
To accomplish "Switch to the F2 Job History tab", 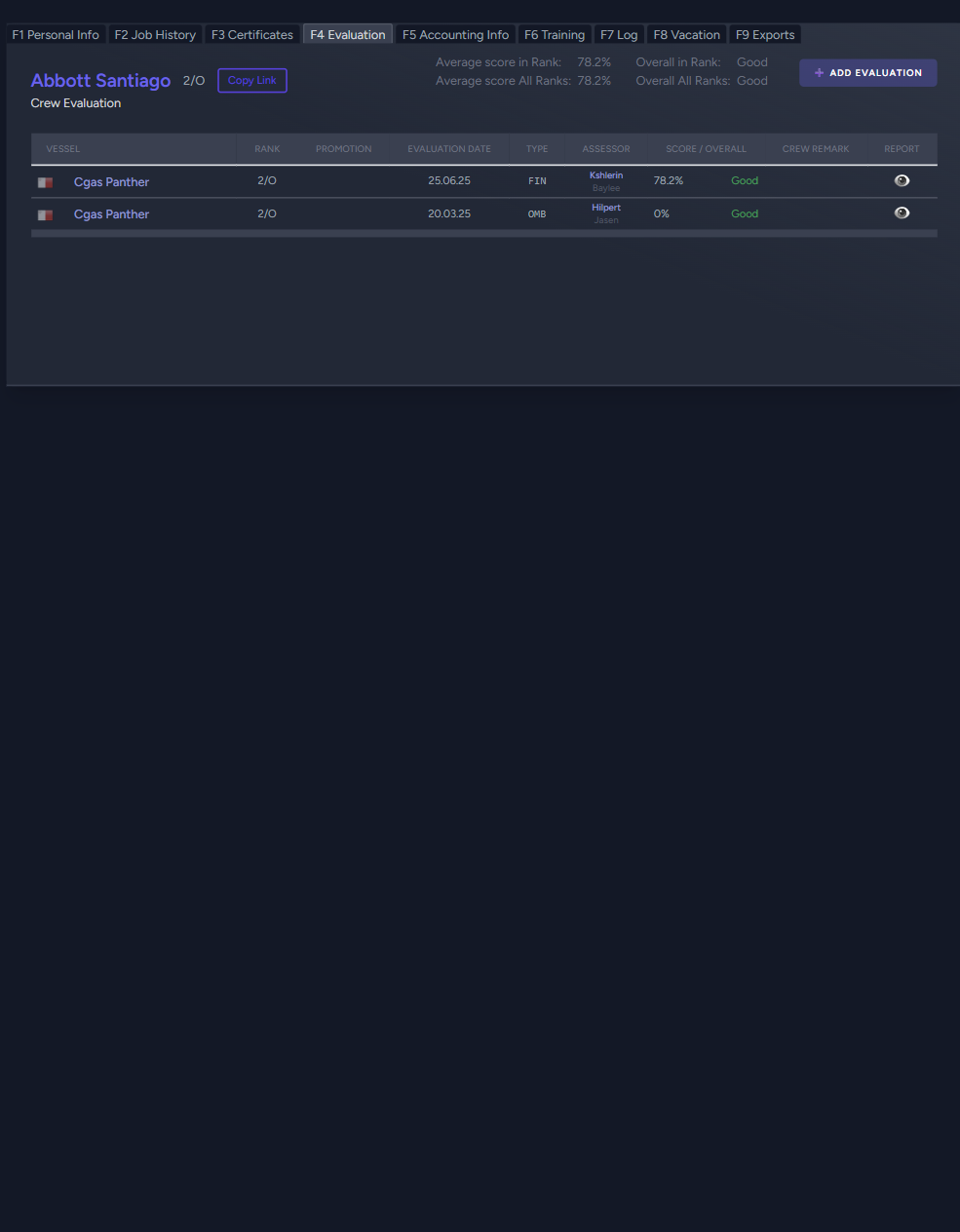I will 155,35.
